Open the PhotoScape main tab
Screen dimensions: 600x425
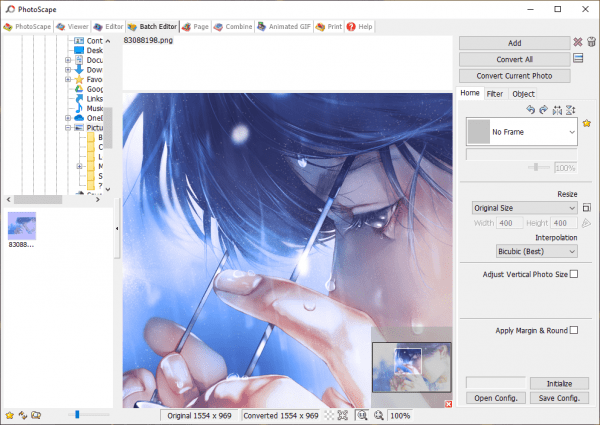pyautogui.click(x=27, y=26)
